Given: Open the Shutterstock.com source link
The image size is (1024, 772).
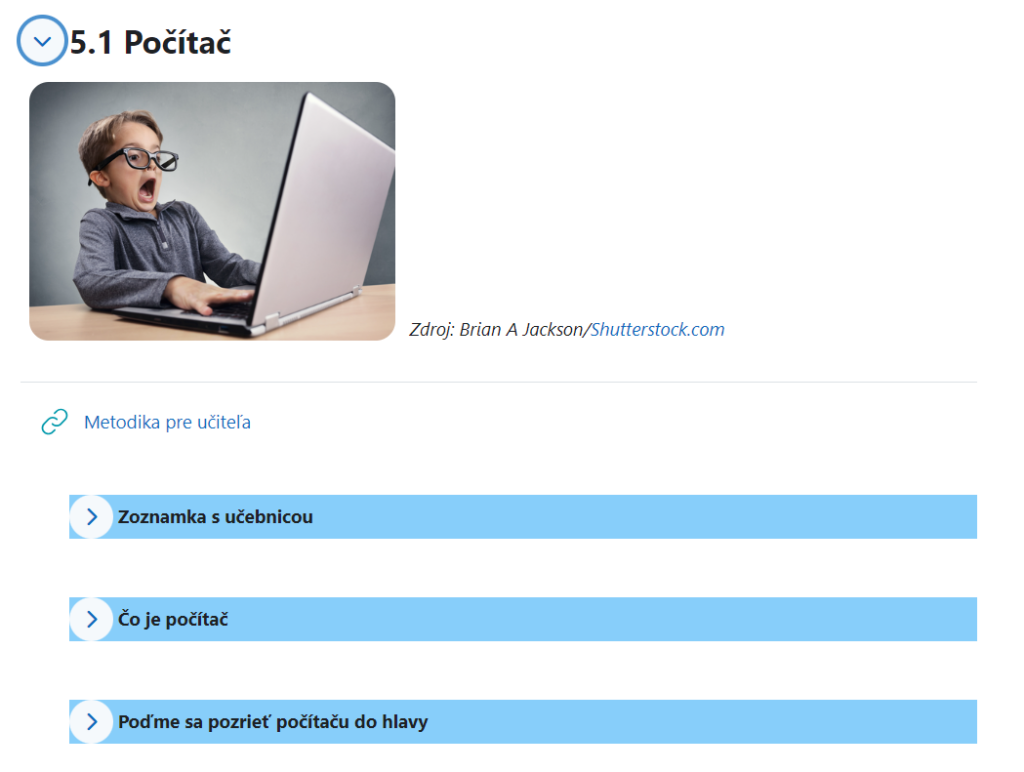Looking at the screenshot, I should click(658, 329).
